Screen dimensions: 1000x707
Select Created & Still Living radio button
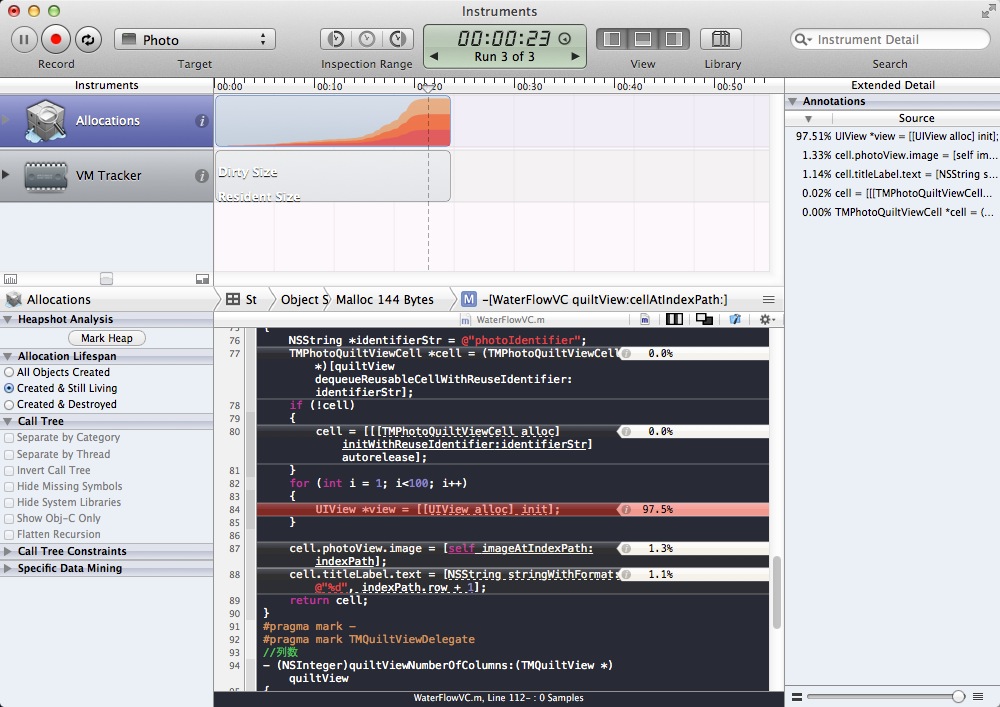click(9, 388)
